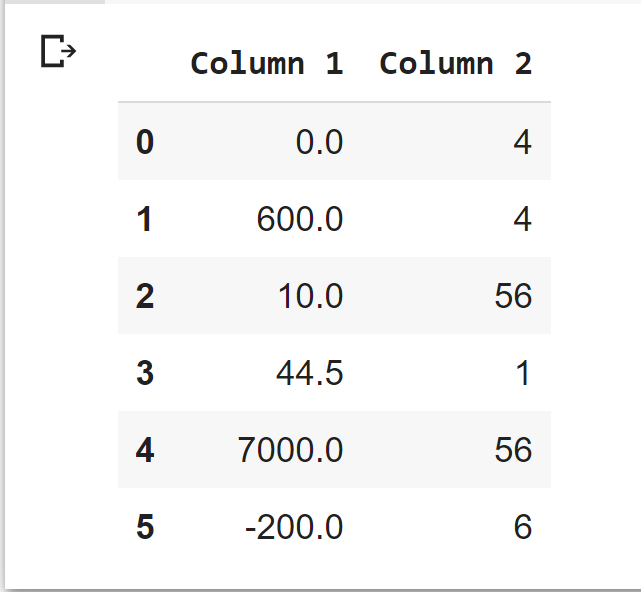The image size is (641, 592).
Task: Click the -200.0 value cell
Action: (x=294, y=527)
